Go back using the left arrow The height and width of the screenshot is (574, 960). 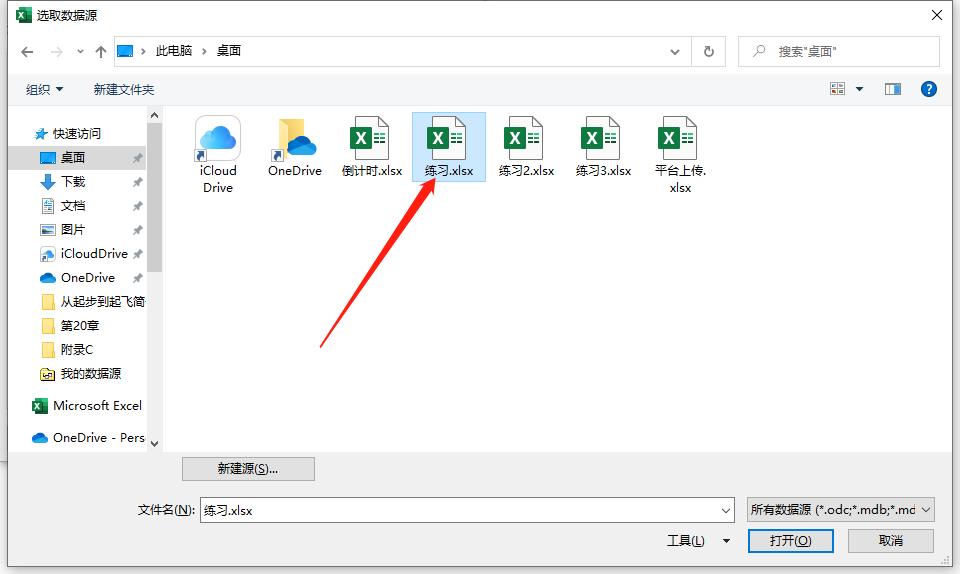tap(27, 52)
